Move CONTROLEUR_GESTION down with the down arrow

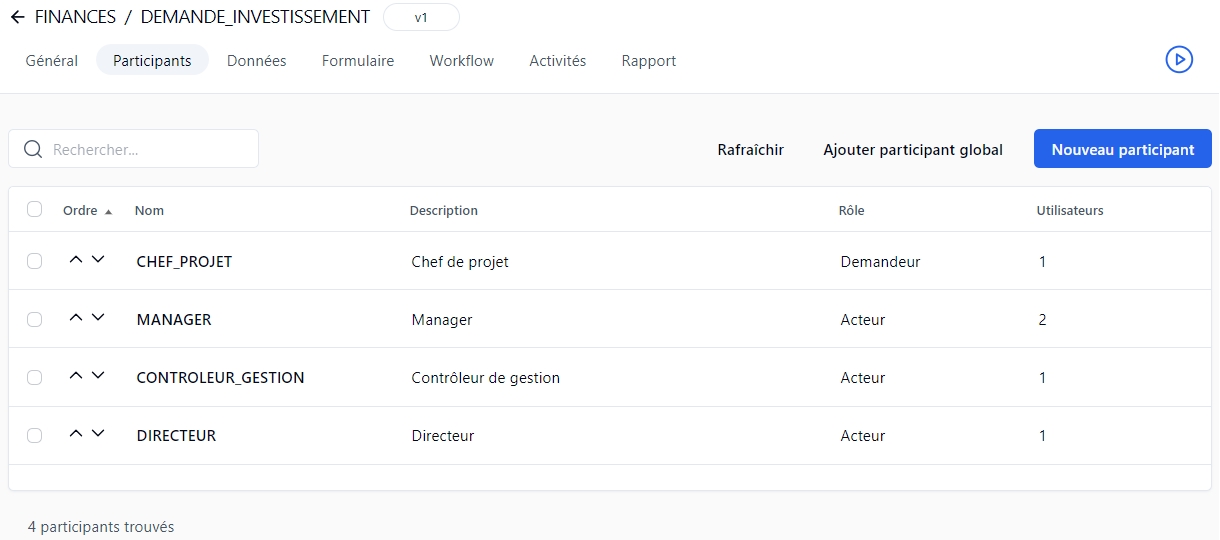point(98,376)
